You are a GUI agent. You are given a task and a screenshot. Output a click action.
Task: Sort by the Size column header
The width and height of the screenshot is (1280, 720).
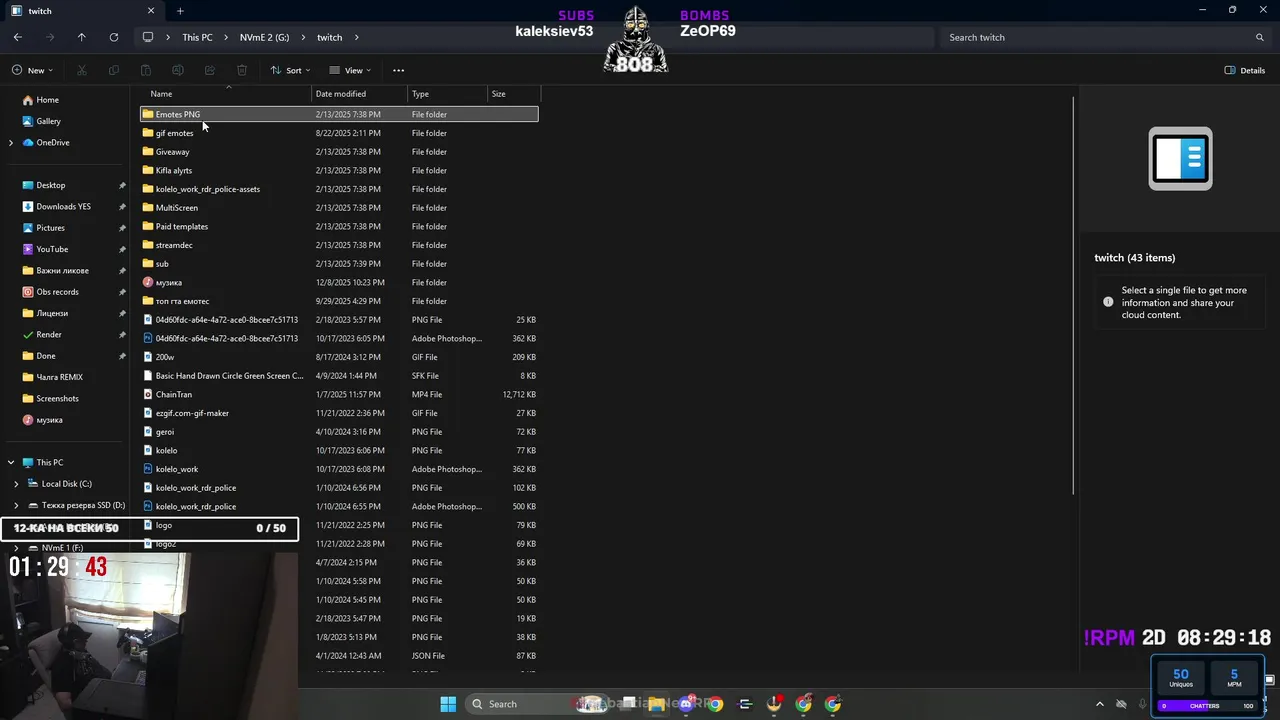(x=513, y=93)
